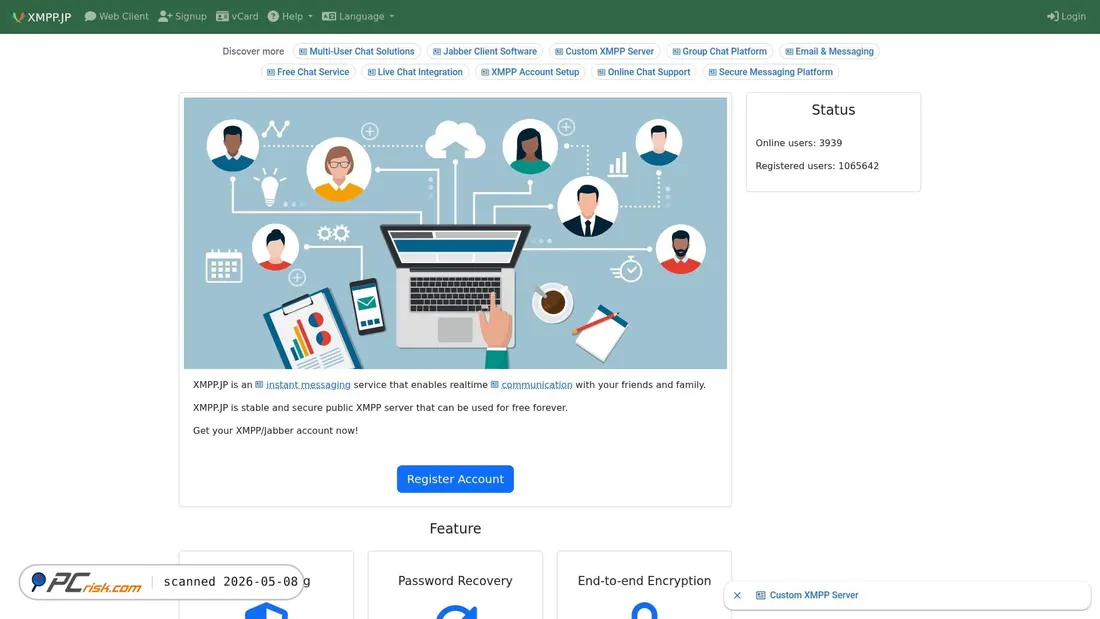The height and width of the screenshot is (619, 1100).
Task: Click the Language translate icon
Action: (x=329, y=16)
